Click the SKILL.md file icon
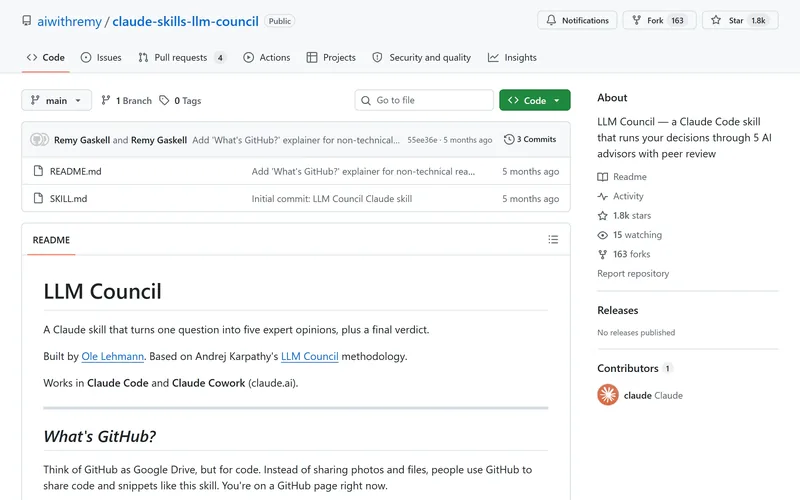 pos(38,198)
